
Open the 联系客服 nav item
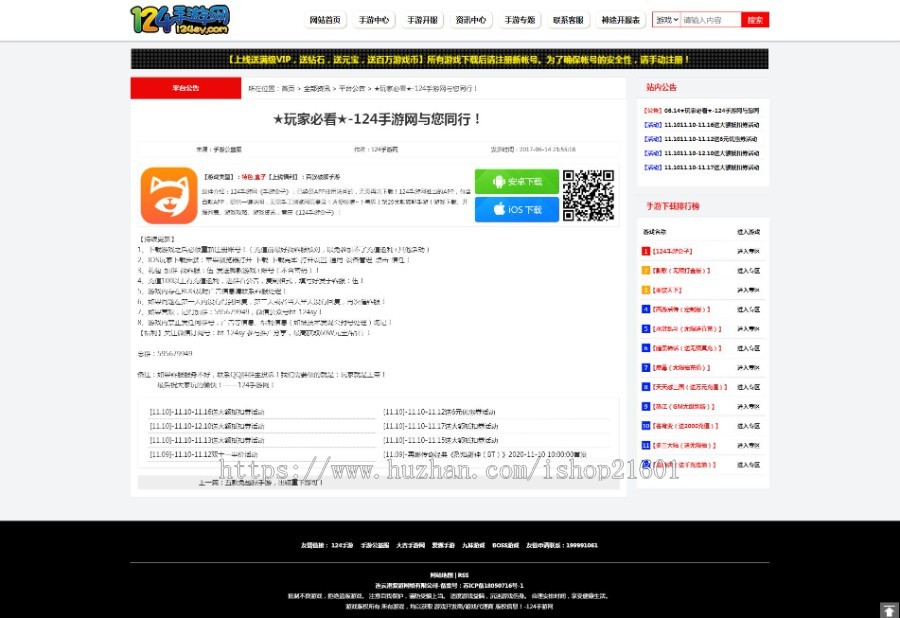pyautogui.click(x=568, y=20)
